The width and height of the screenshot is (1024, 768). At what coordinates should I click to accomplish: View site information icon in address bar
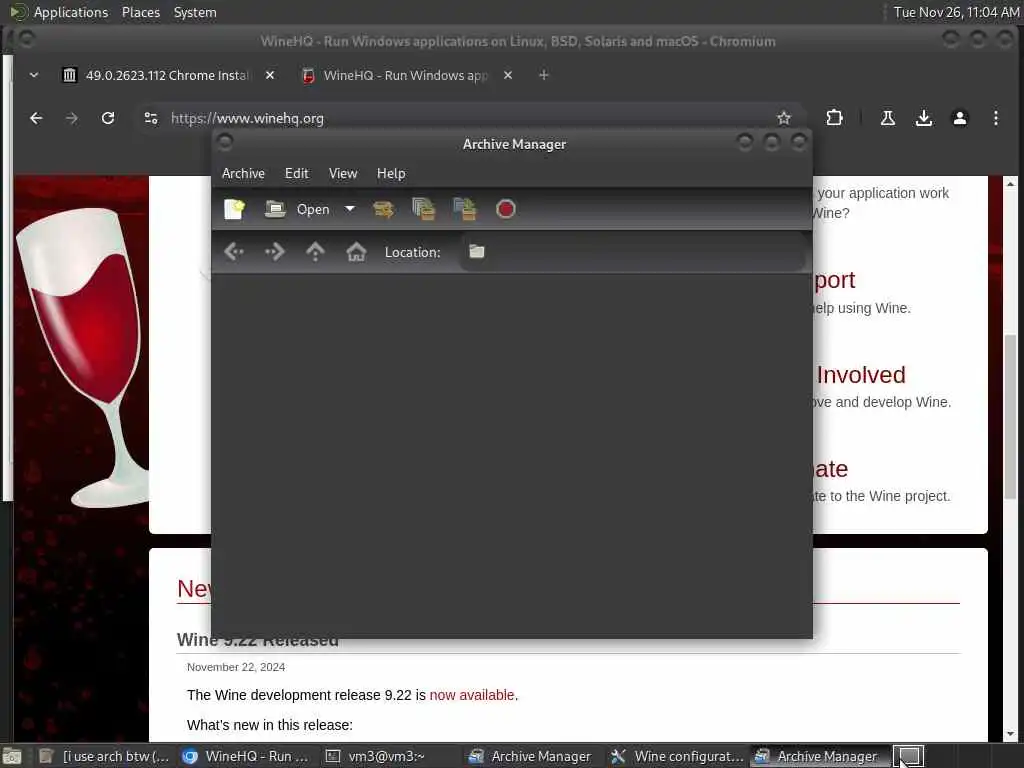pyautogui.click(x=151, y=118)
